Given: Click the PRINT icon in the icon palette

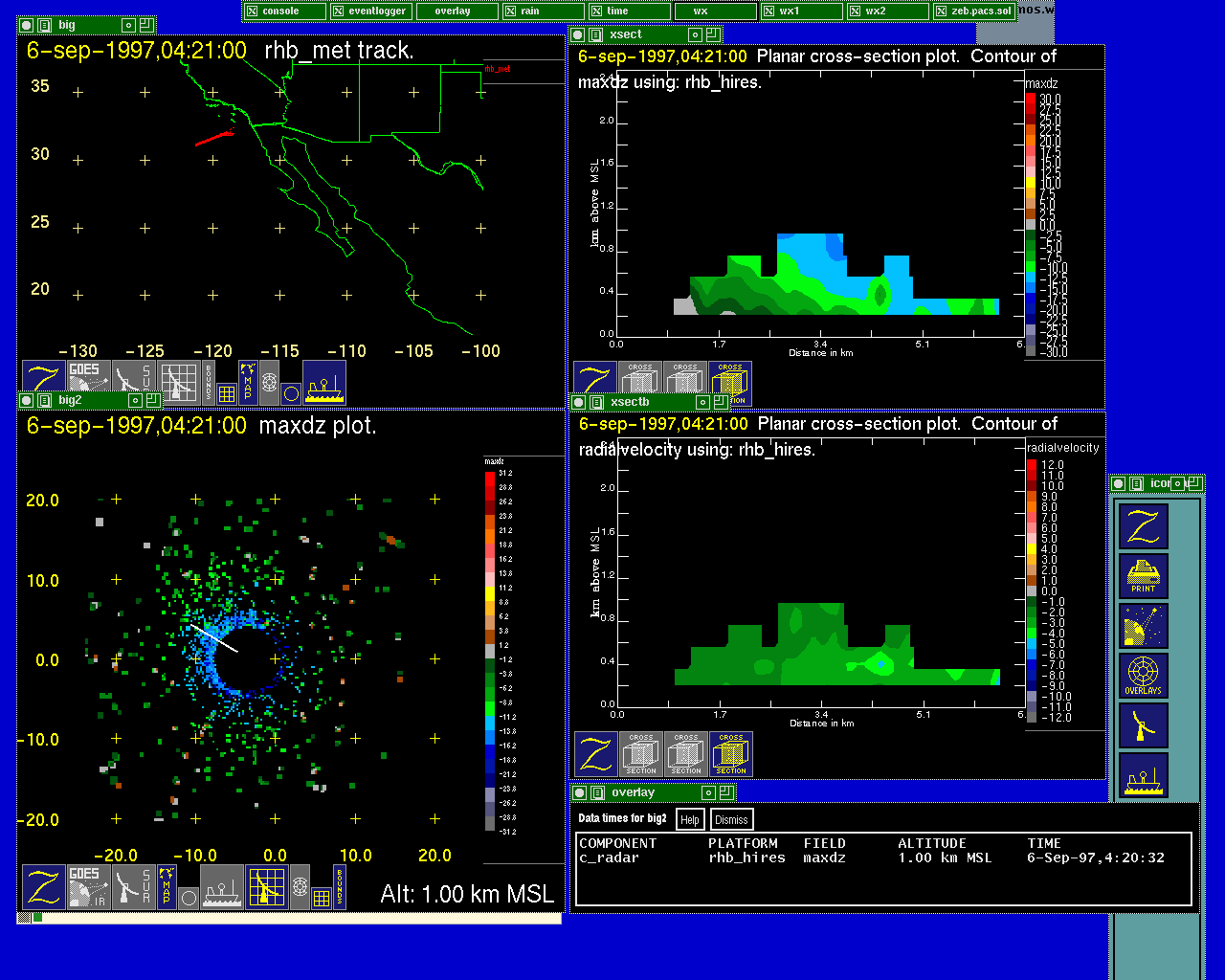Looking at the screenshot, I should [x=1143, y=575].
